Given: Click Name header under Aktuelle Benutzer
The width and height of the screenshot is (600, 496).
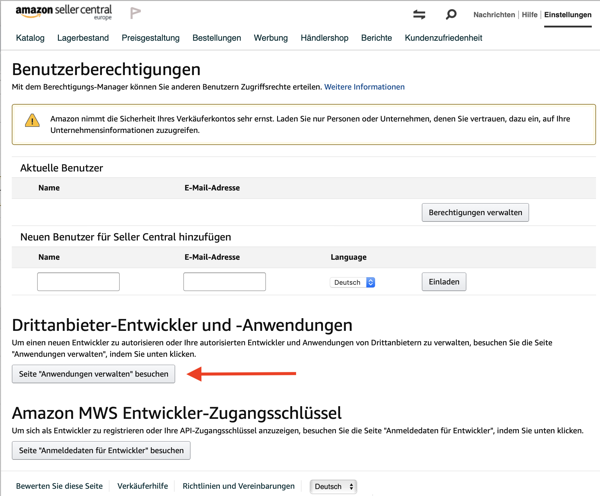Looking at the screenshot, I should [49, 188].
